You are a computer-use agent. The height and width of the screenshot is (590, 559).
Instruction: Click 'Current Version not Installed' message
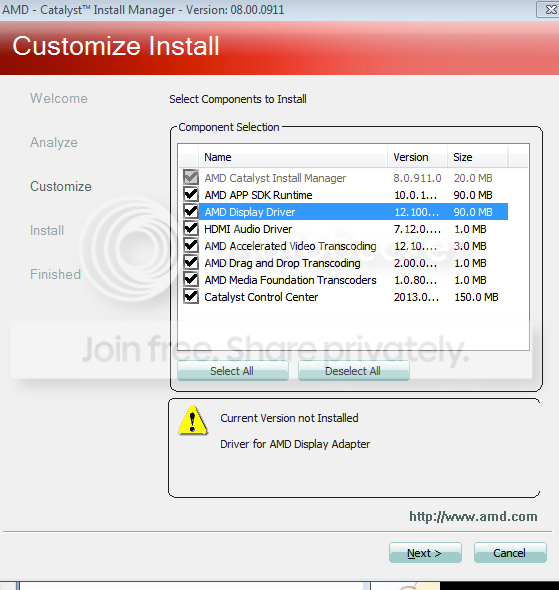[x=289, y=418]
